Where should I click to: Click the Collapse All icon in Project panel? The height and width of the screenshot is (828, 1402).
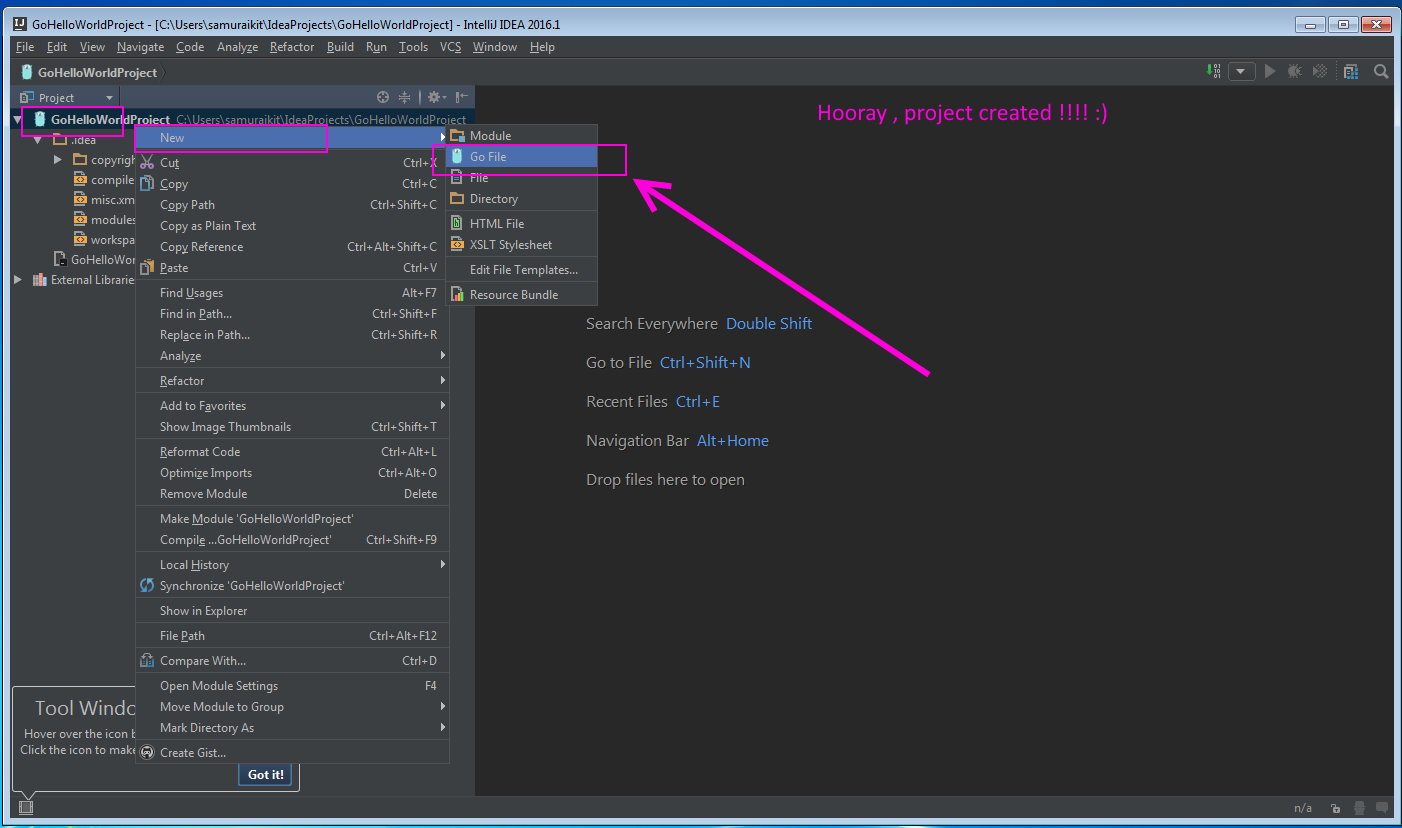[404, 97]
